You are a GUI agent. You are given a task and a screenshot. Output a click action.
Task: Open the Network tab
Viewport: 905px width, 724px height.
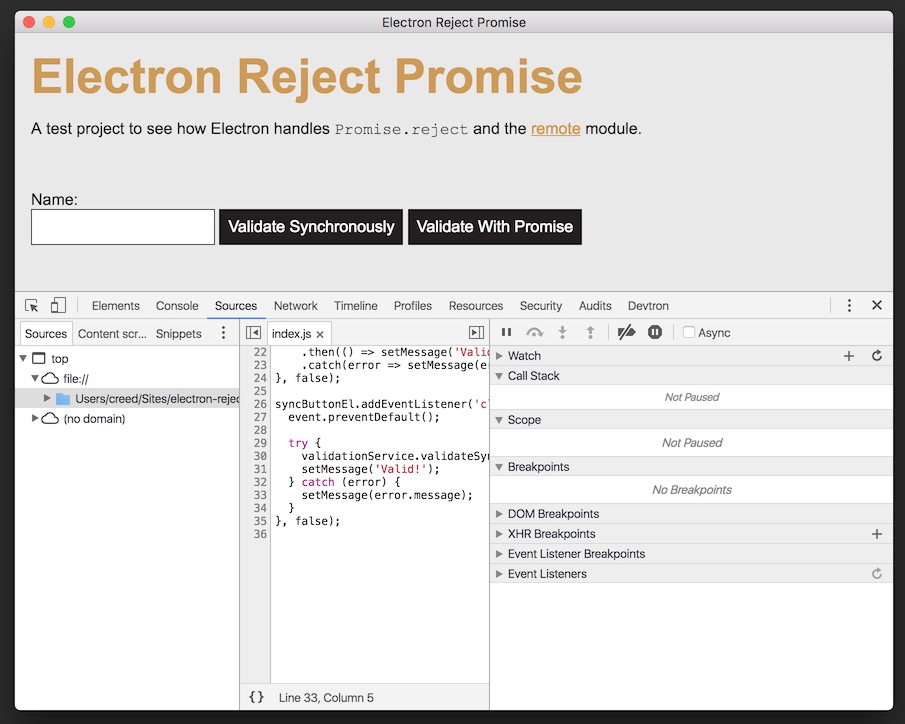[x=296, y=306]
